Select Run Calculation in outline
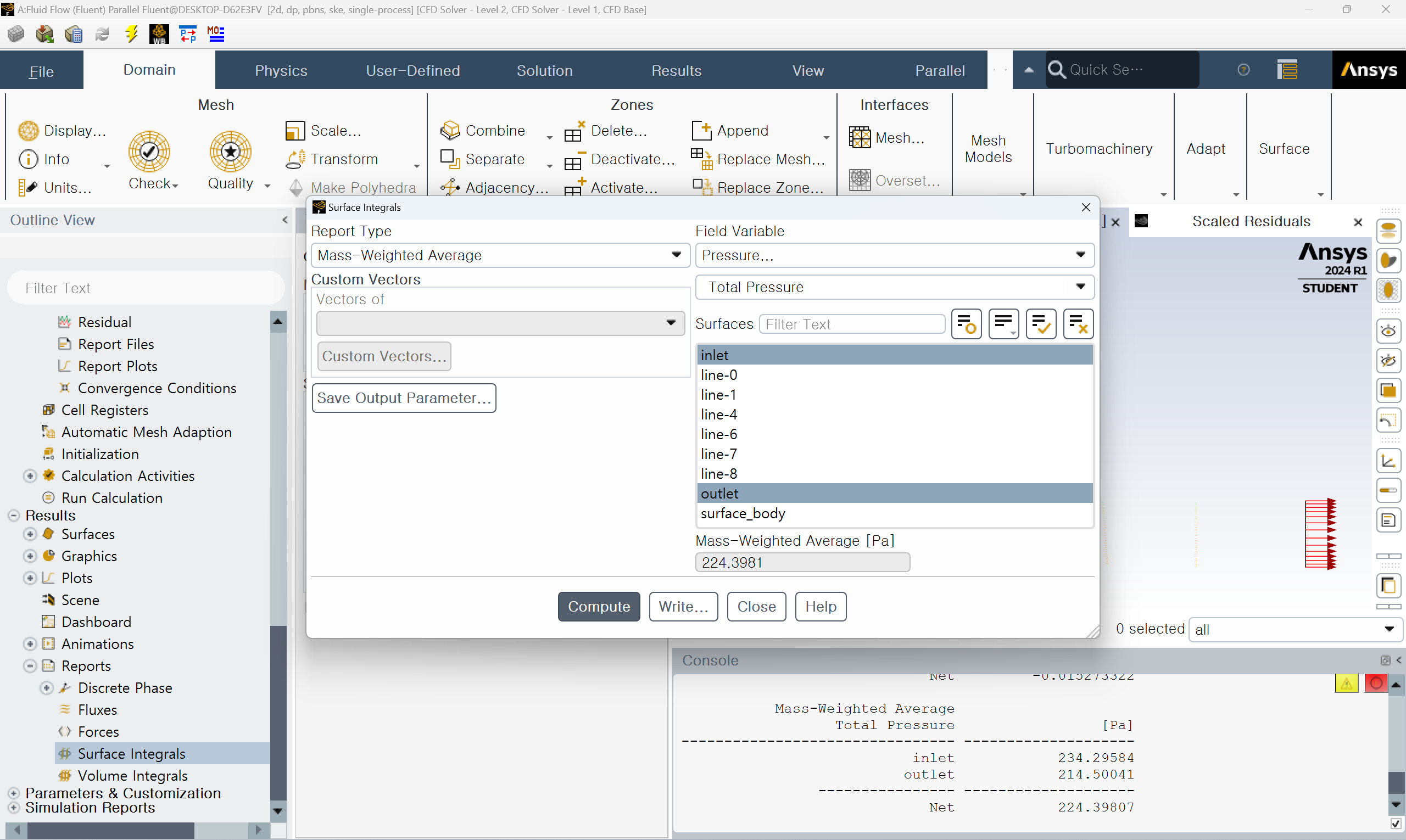 111,498
